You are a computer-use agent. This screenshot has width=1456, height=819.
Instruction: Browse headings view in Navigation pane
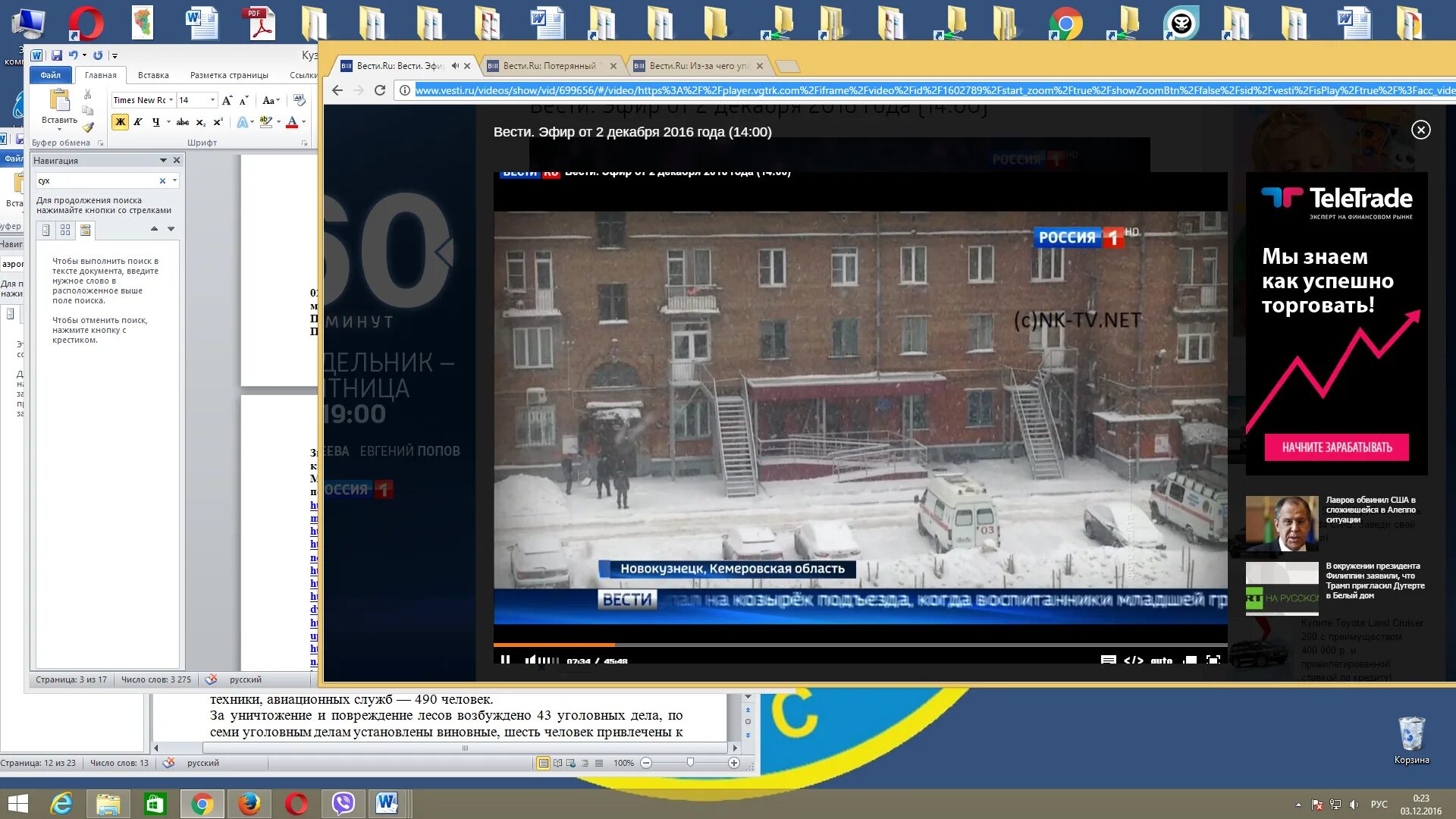46,230
